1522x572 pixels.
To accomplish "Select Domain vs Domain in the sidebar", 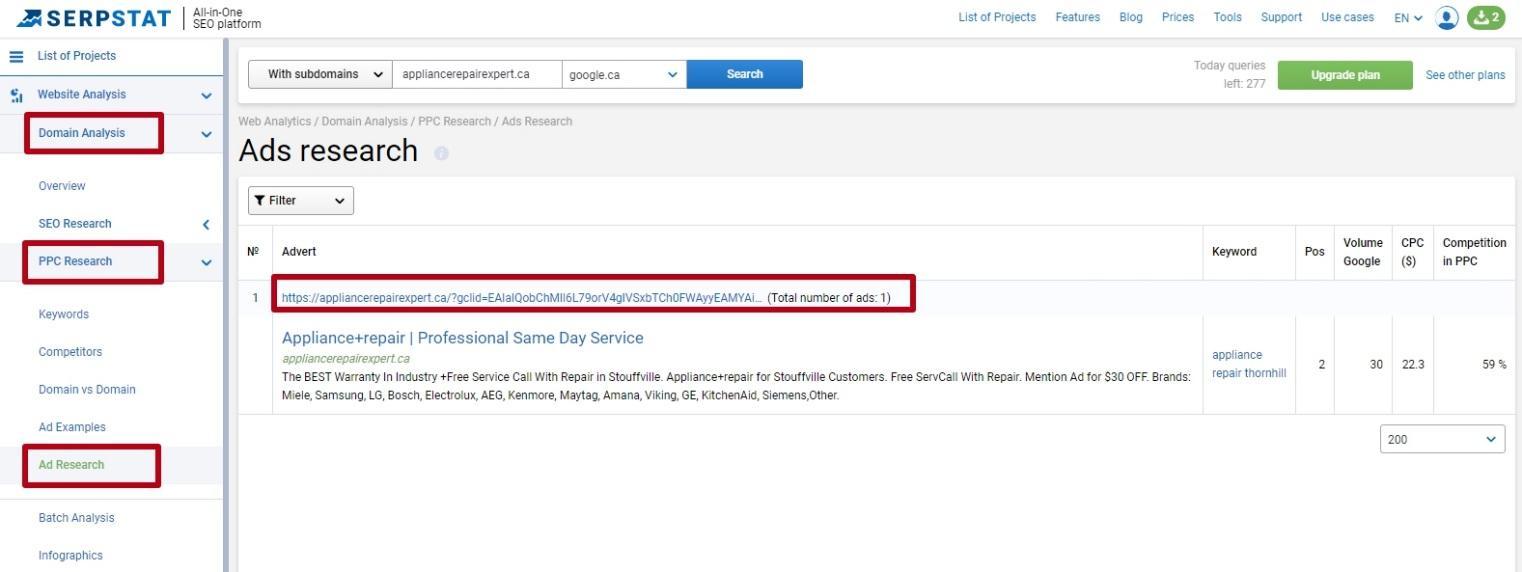I will [87, 390].
